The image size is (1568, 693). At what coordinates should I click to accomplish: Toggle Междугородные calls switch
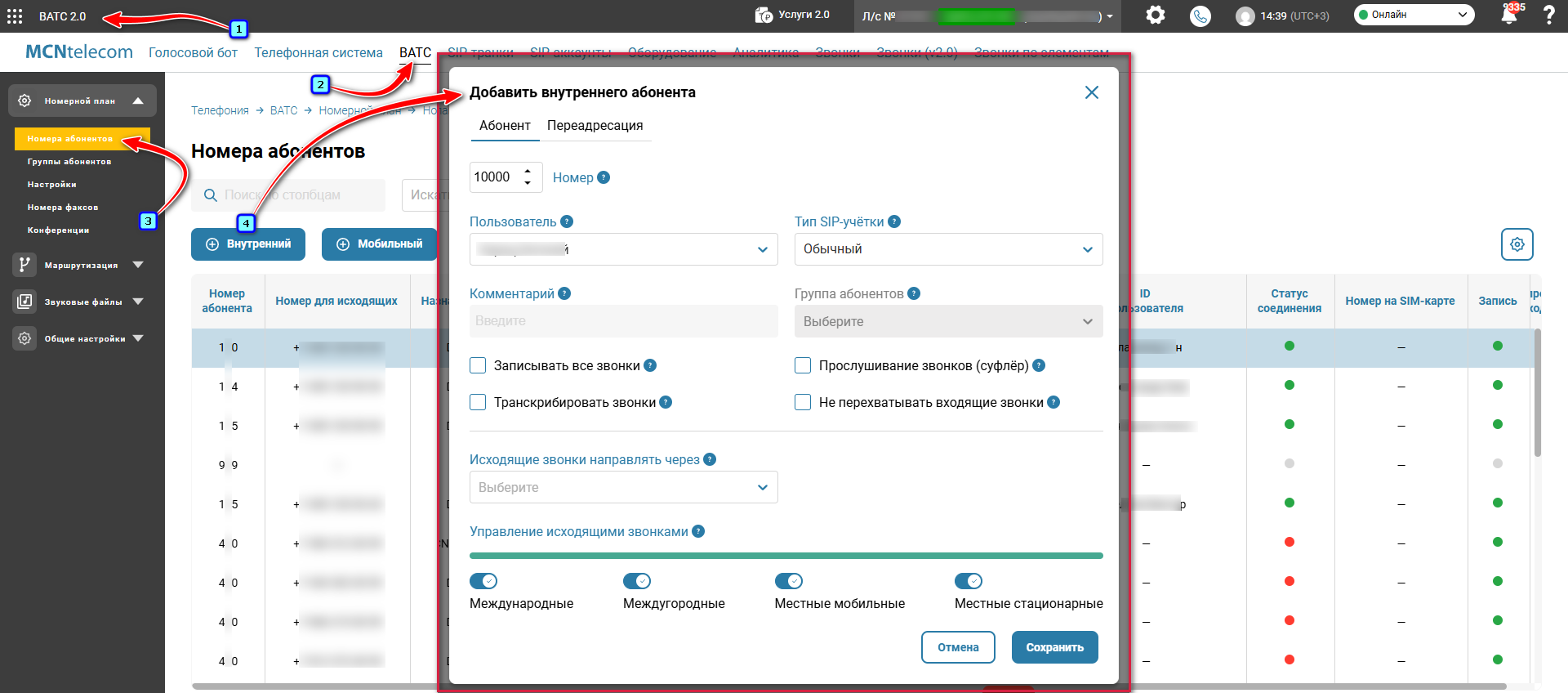coord(637,581)
